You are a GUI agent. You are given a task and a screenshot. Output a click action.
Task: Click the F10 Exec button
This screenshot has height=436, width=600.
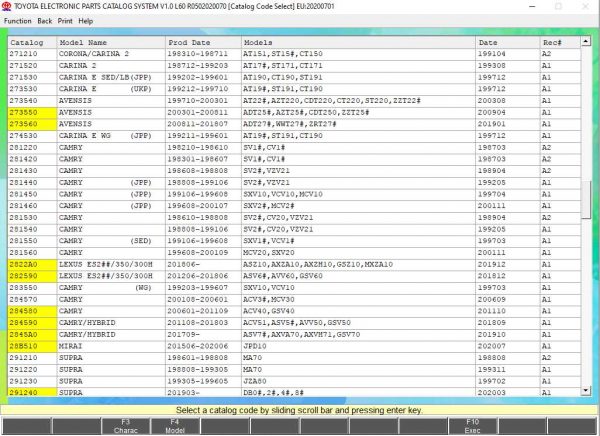[472, 426]
